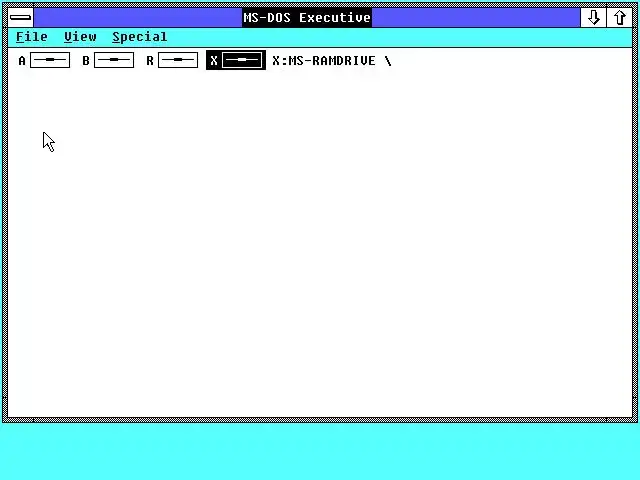640x480 pixels.
Task: Click the MS-DOS Executive title bar
Action: [307, 18]
